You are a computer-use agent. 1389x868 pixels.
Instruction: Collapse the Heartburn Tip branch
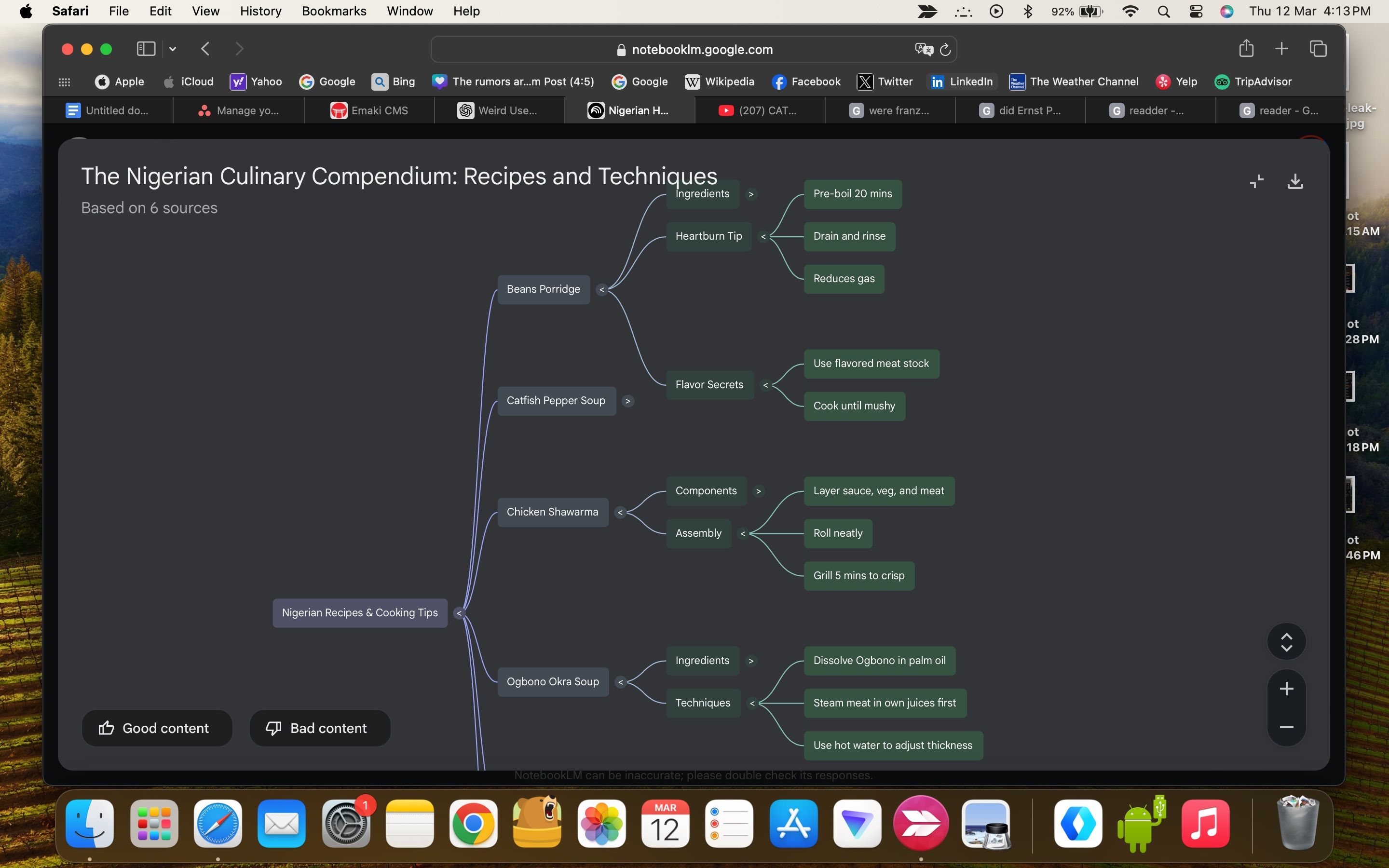click(x=763, y=236)
